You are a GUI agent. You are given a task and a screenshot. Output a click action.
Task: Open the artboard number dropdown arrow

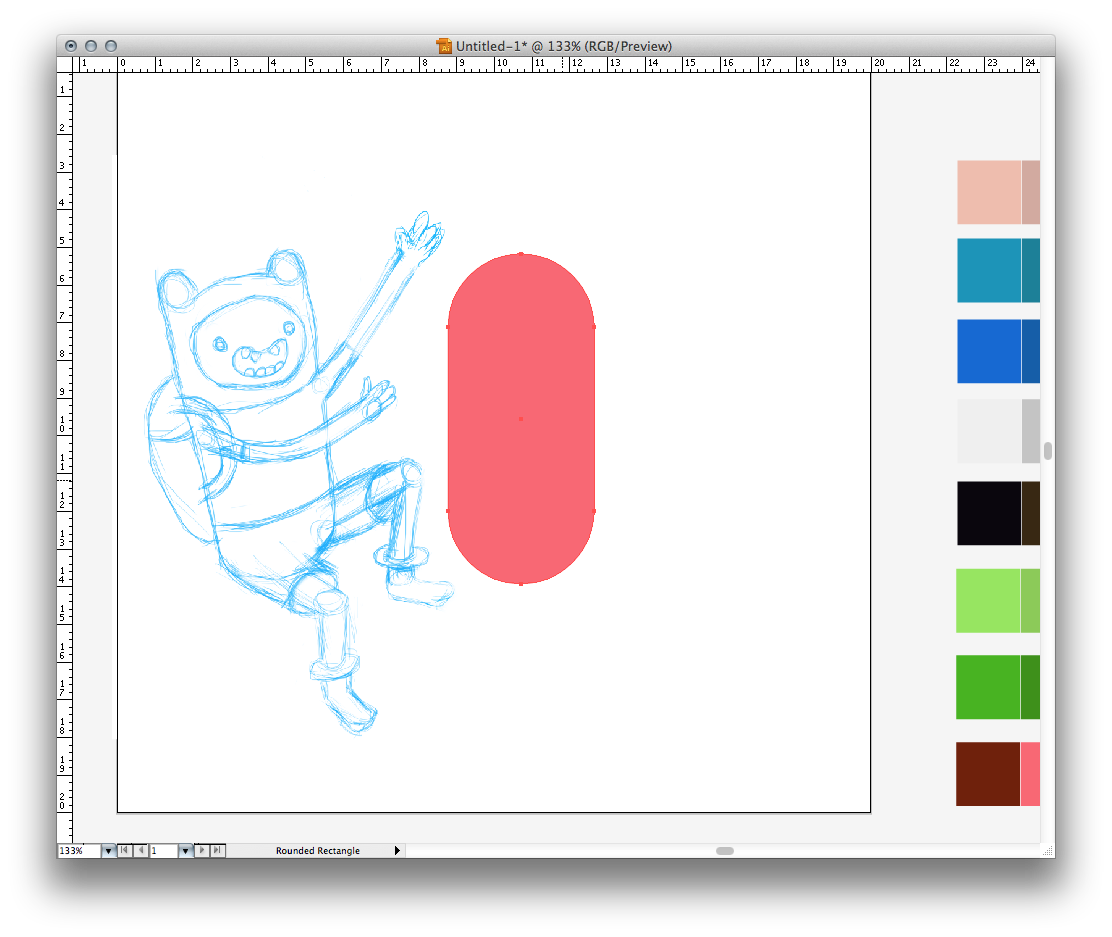pos(185,851)
